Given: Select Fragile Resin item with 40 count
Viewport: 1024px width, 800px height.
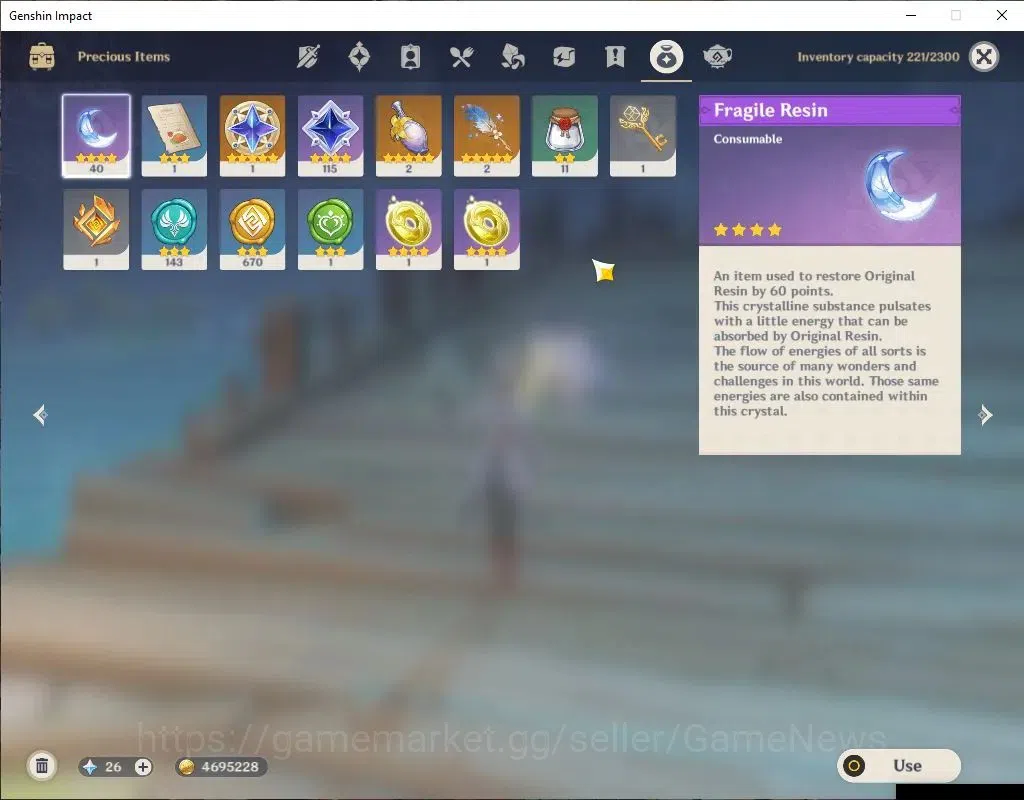Looking at the screenshot, I should (96, 136).
